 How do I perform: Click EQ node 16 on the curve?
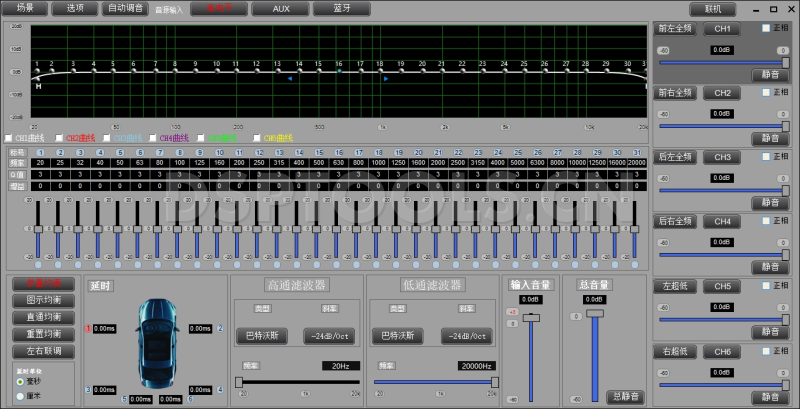pyautogui.click(x=338, y=69)
